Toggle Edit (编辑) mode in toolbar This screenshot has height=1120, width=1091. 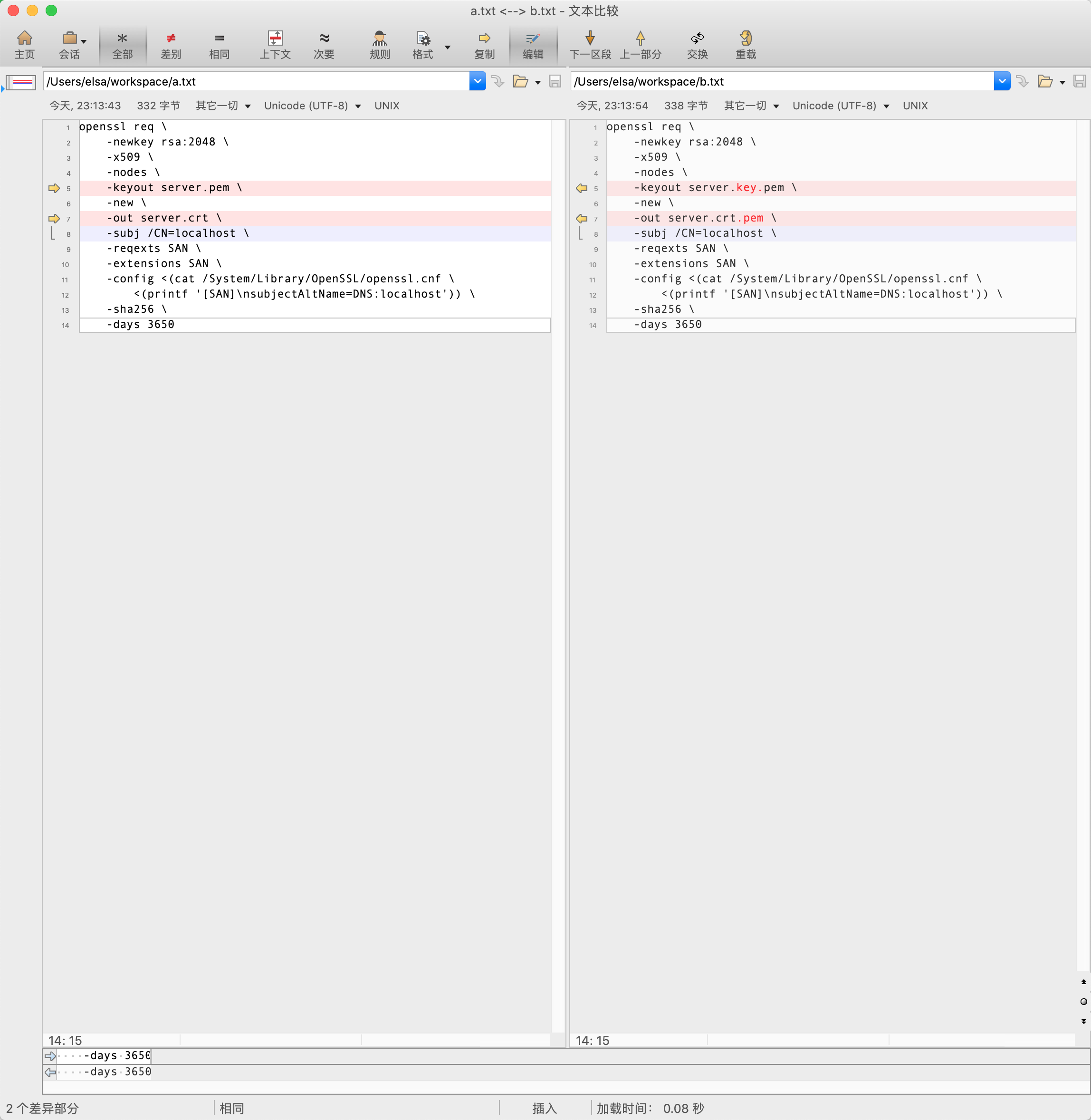(x=532, y=45)
